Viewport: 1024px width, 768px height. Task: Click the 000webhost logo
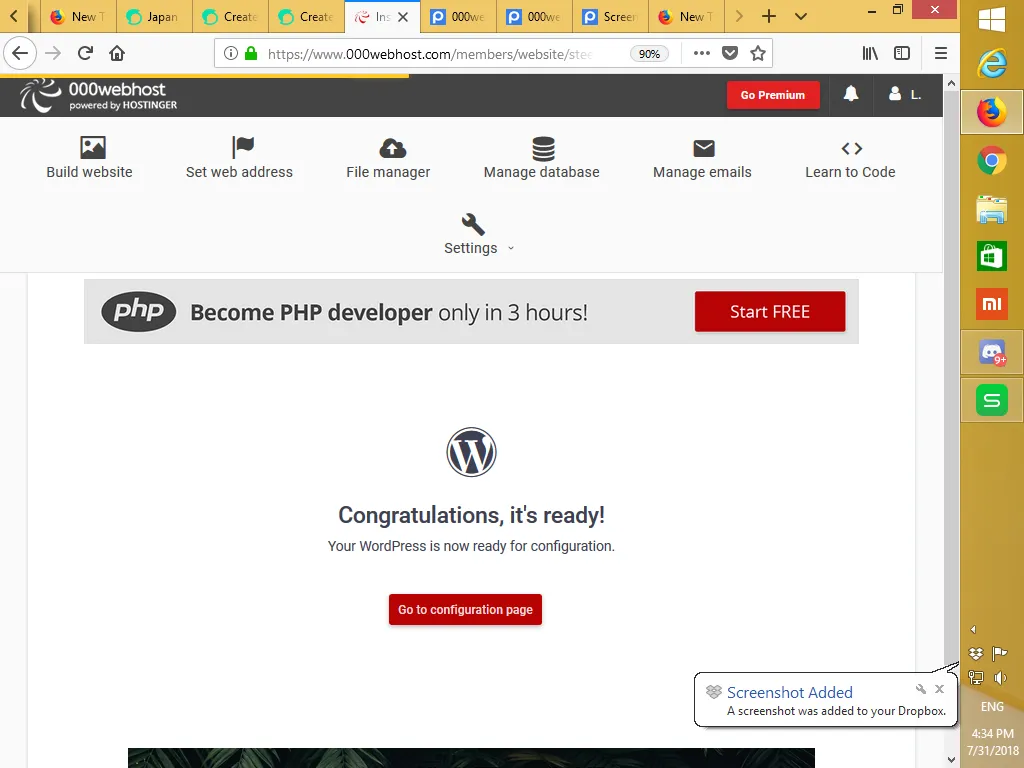98,95
